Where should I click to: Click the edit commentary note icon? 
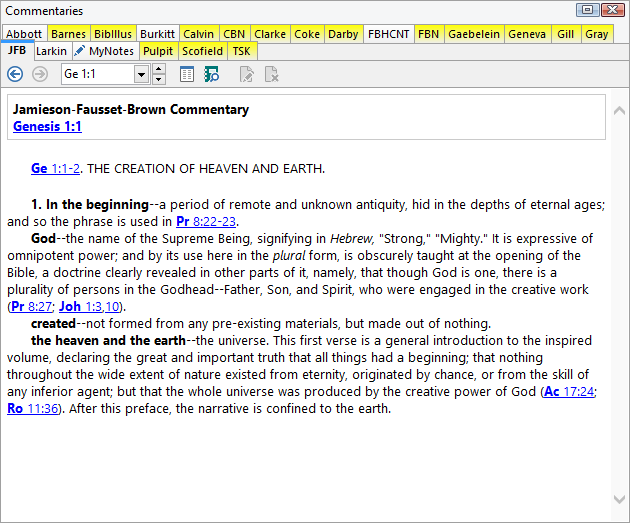(x=246, y=74)
